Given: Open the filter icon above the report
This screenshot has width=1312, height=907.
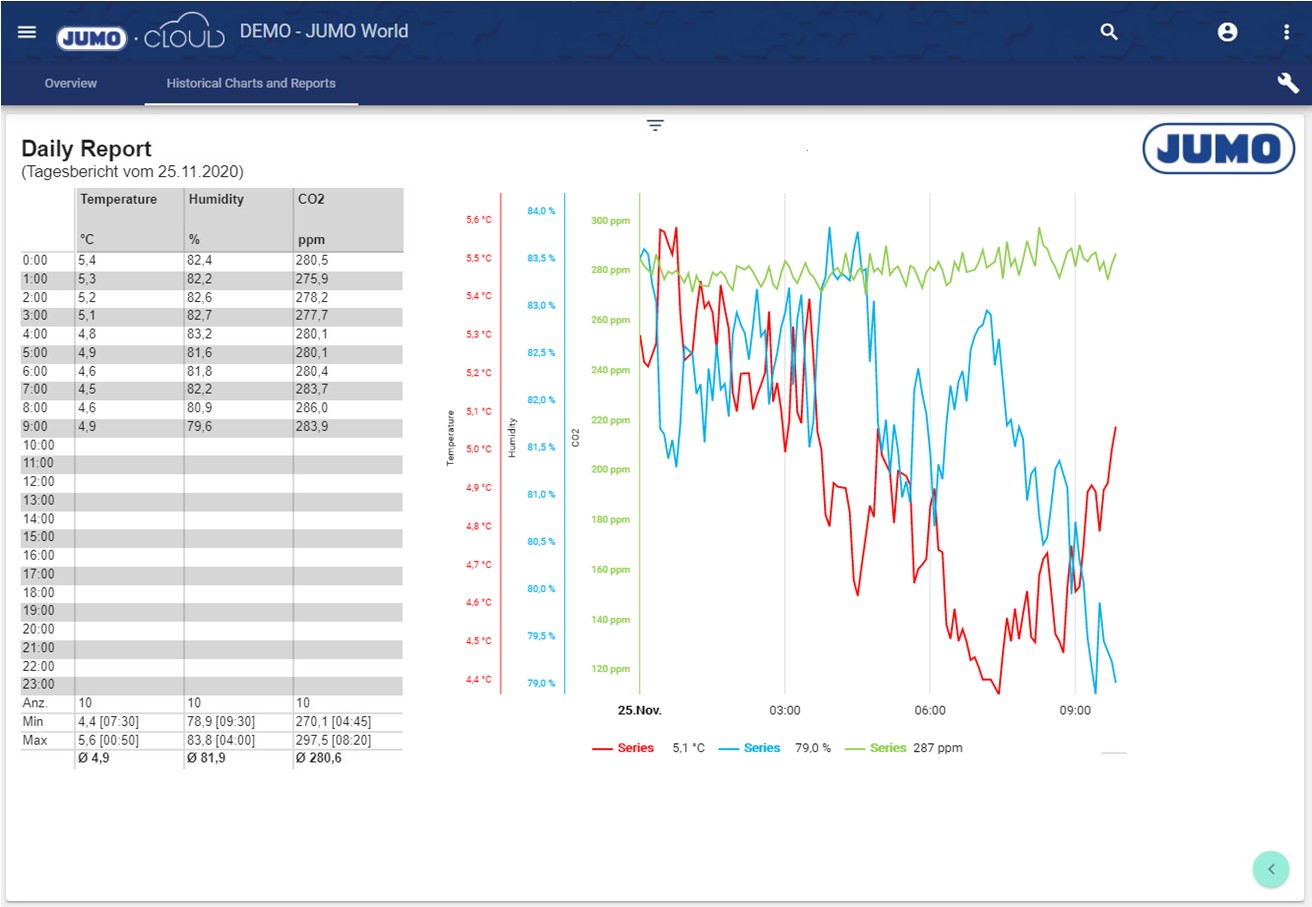Looking at the screenshot, I should (655, 125).
